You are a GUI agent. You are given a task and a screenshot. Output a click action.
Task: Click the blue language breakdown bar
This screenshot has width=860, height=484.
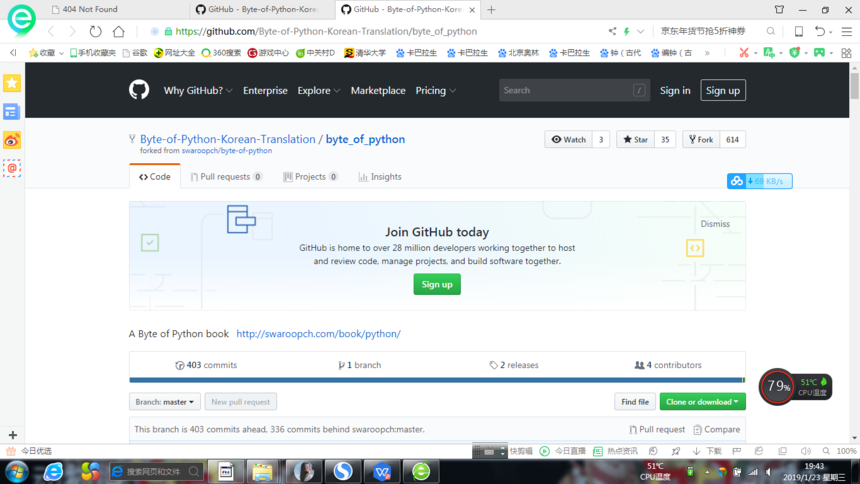tap(437, 380)
